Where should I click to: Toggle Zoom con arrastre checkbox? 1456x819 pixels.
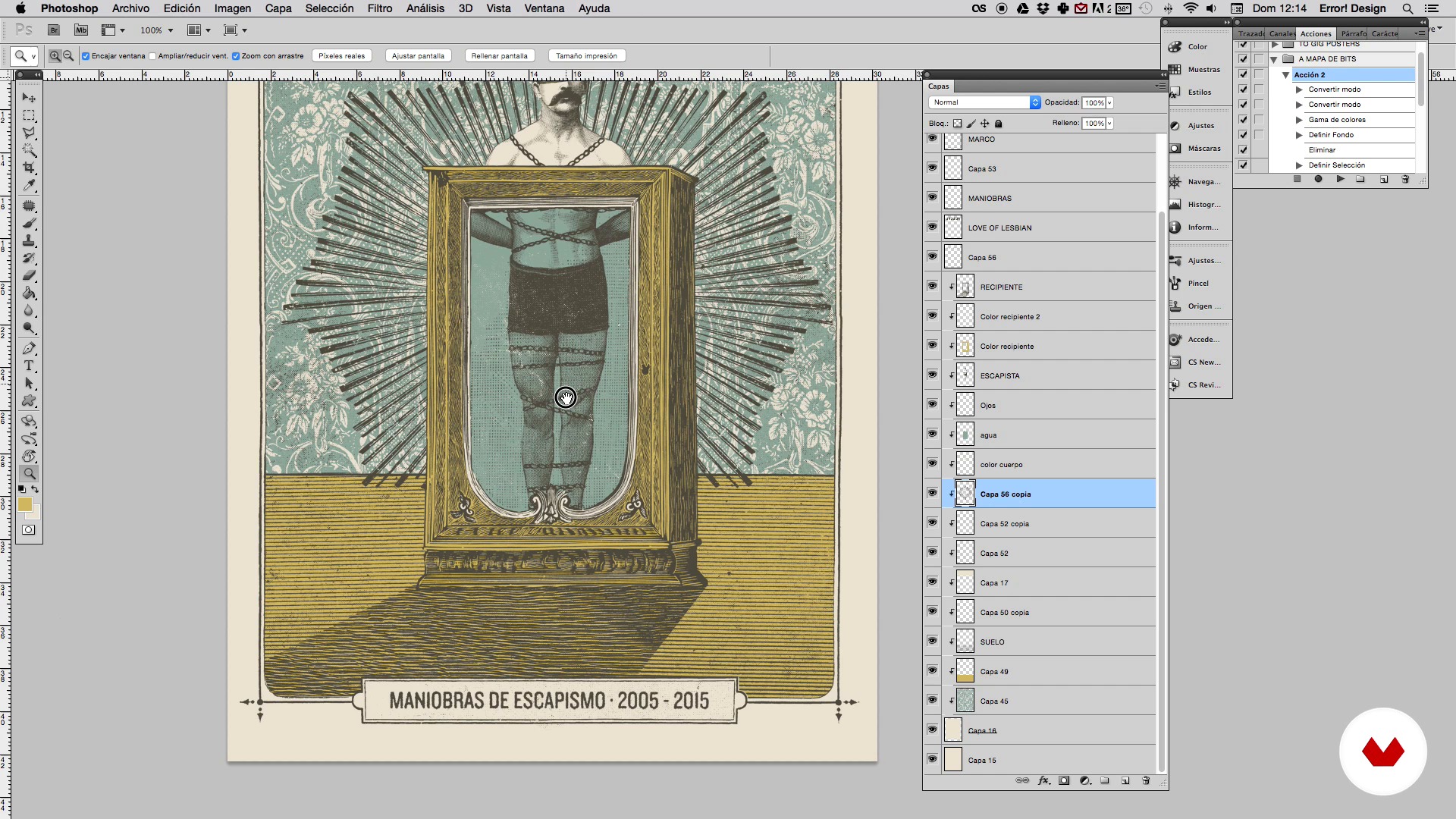point(236,56)
